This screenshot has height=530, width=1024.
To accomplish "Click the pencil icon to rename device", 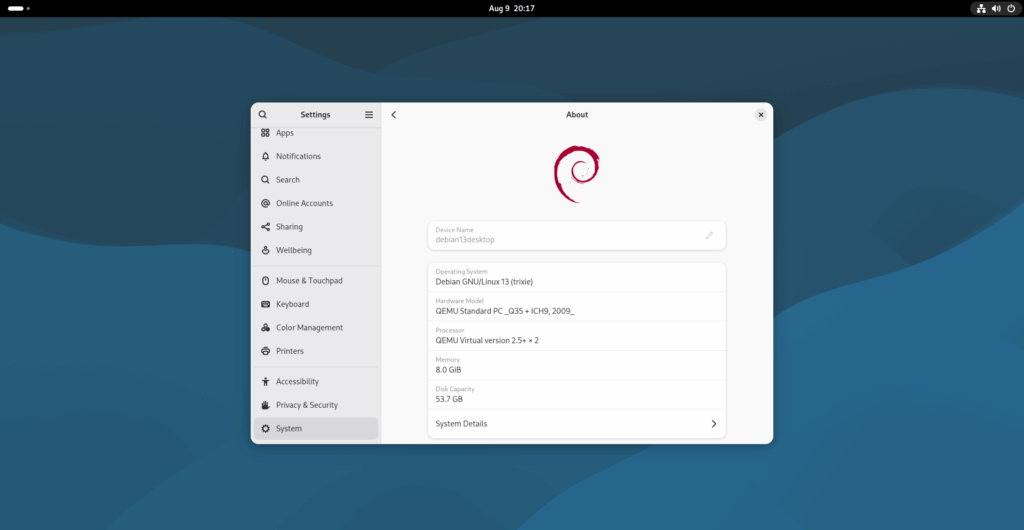I will pyautogui.click(x=709, y=235).
